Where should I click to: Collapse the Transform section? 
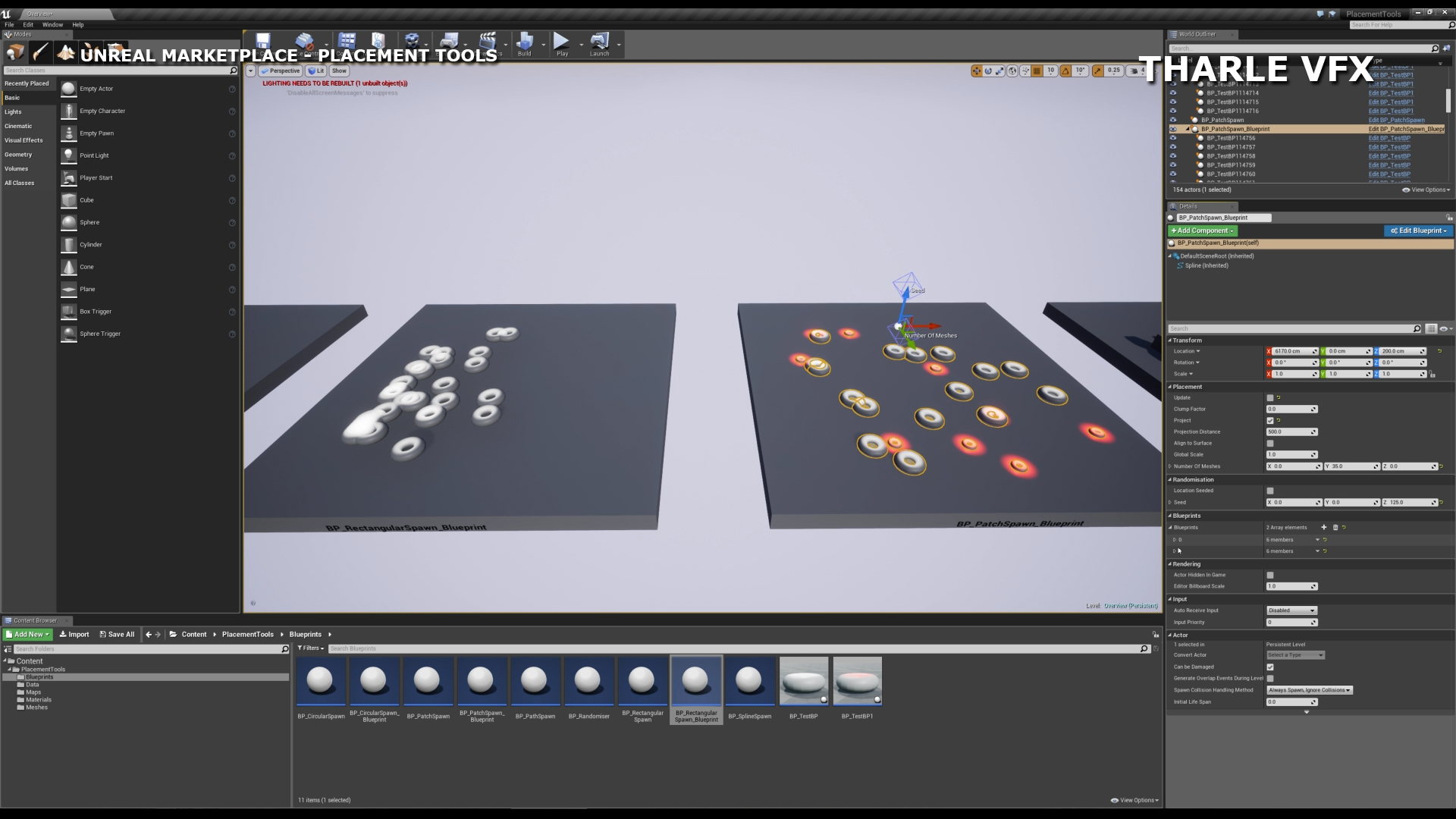pos(1170,340)
